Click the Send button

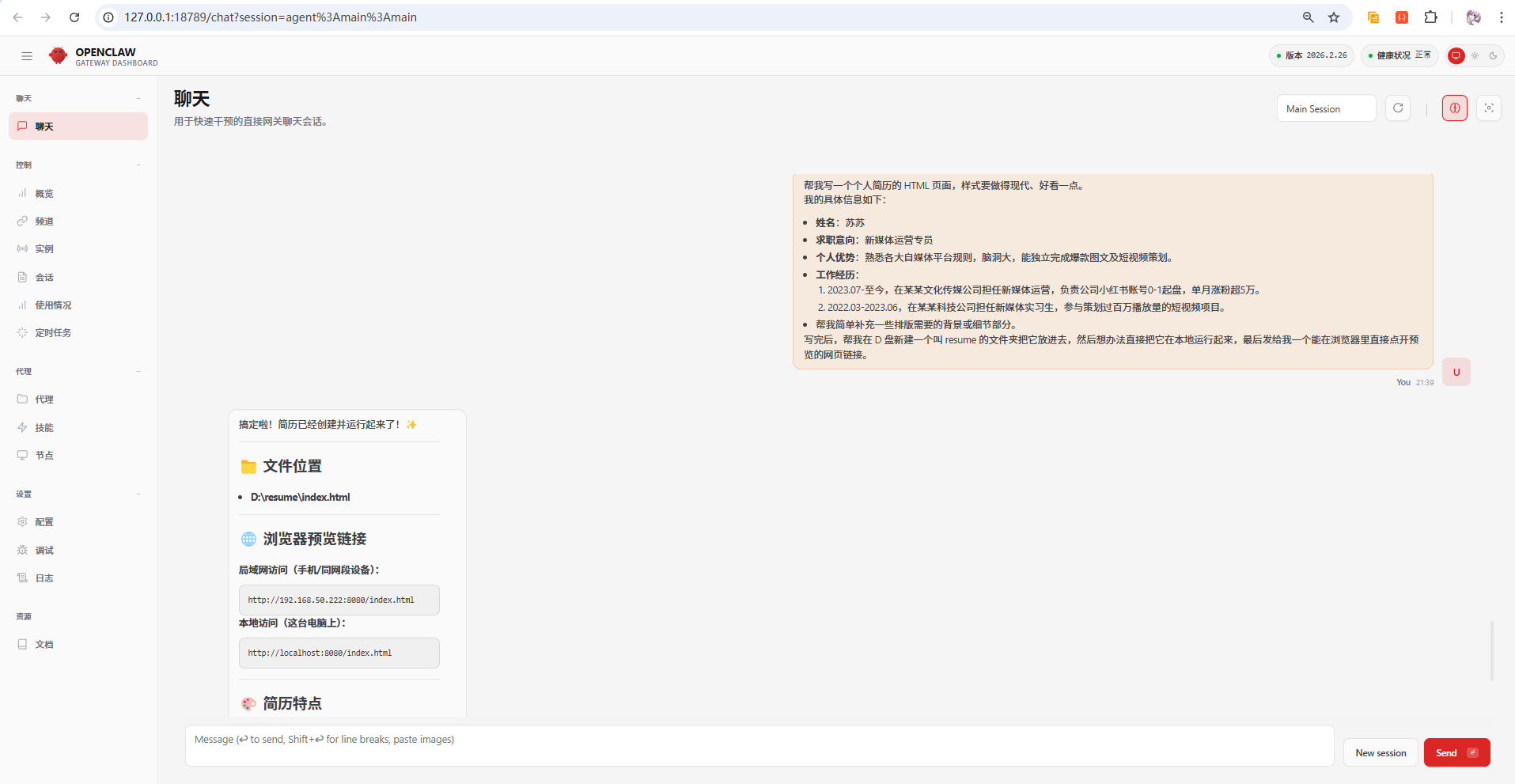[1455, 752]
